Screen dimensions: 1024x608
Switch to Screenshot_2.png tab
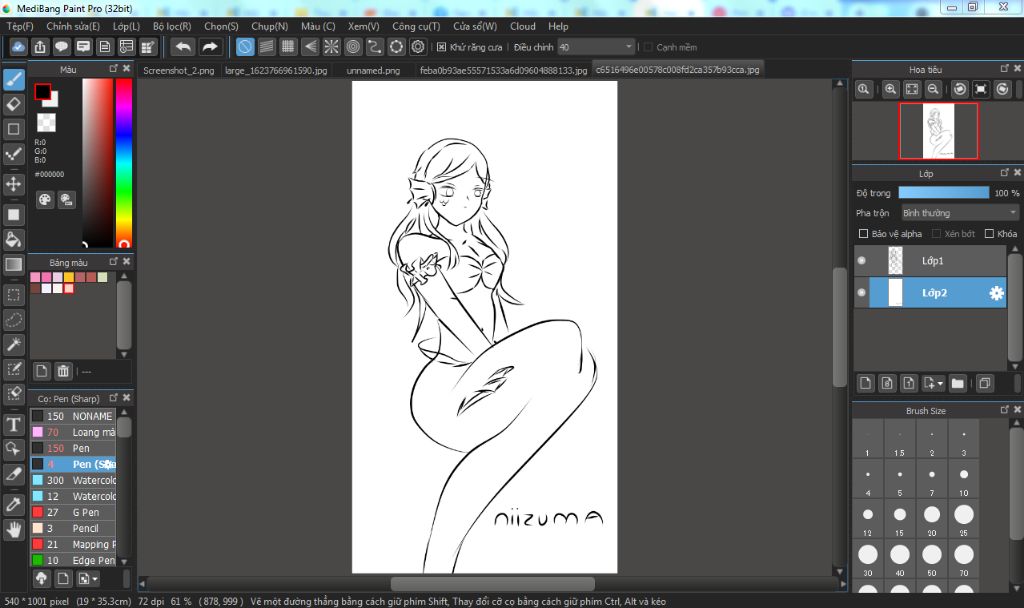[x=178, y=70]
